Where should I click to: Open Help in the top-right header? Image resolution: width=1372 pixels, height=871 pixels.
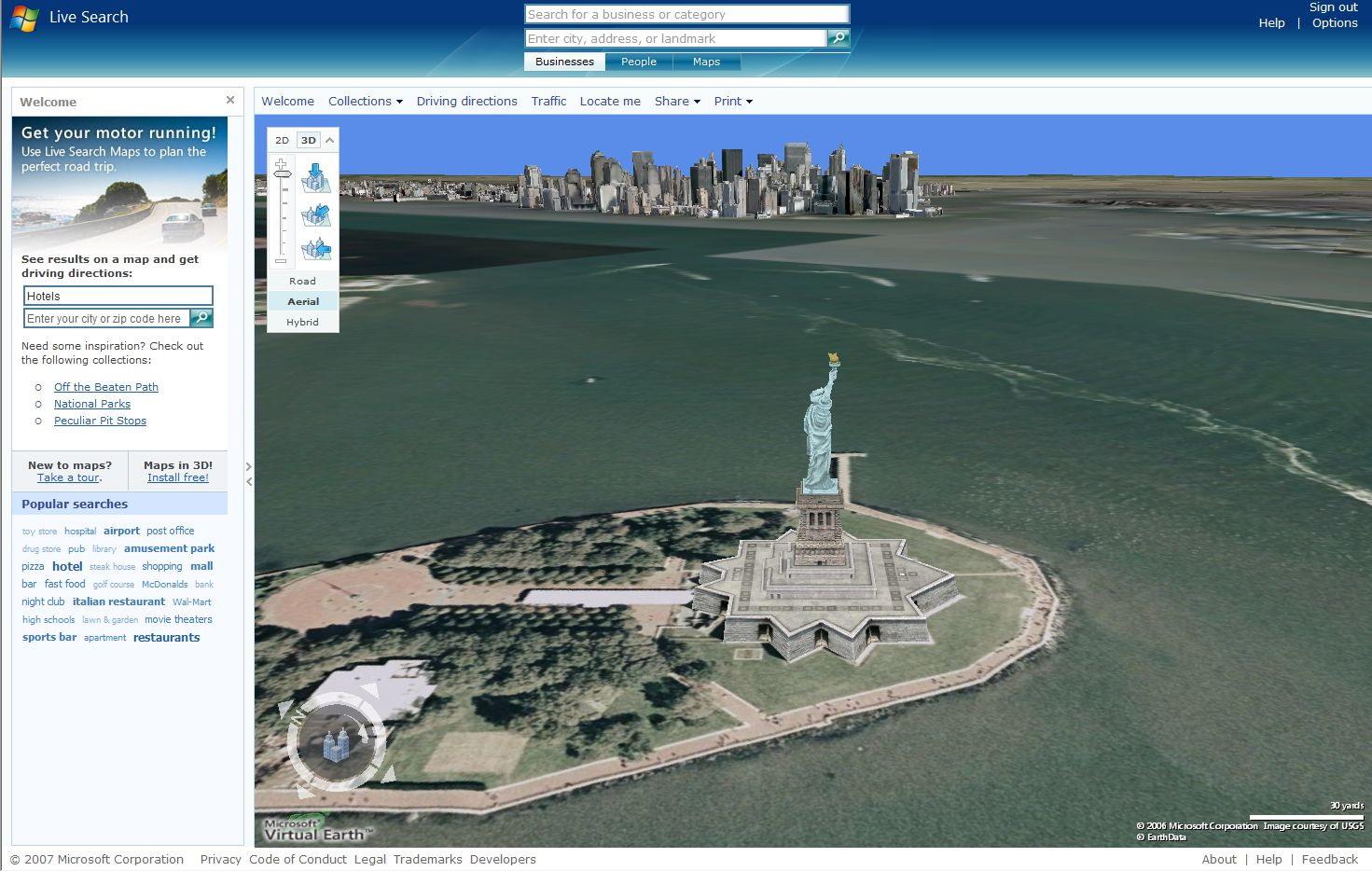tap(1271, 23)
